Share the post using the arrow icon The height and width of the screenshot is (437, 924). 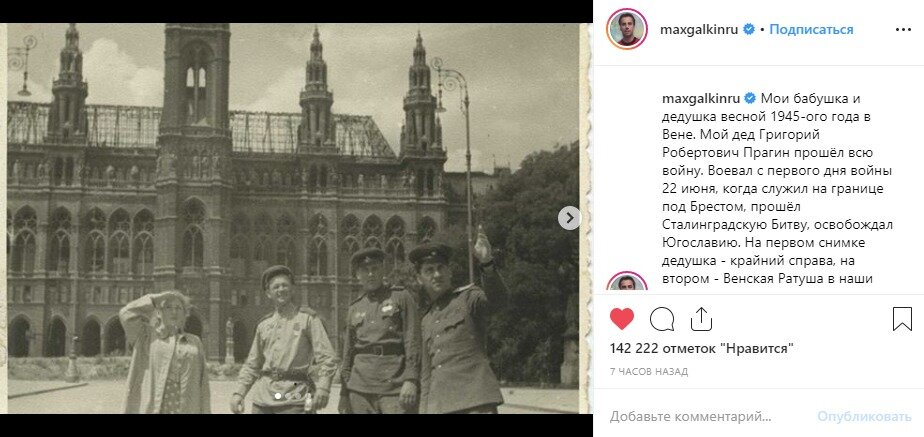[701, 319]
